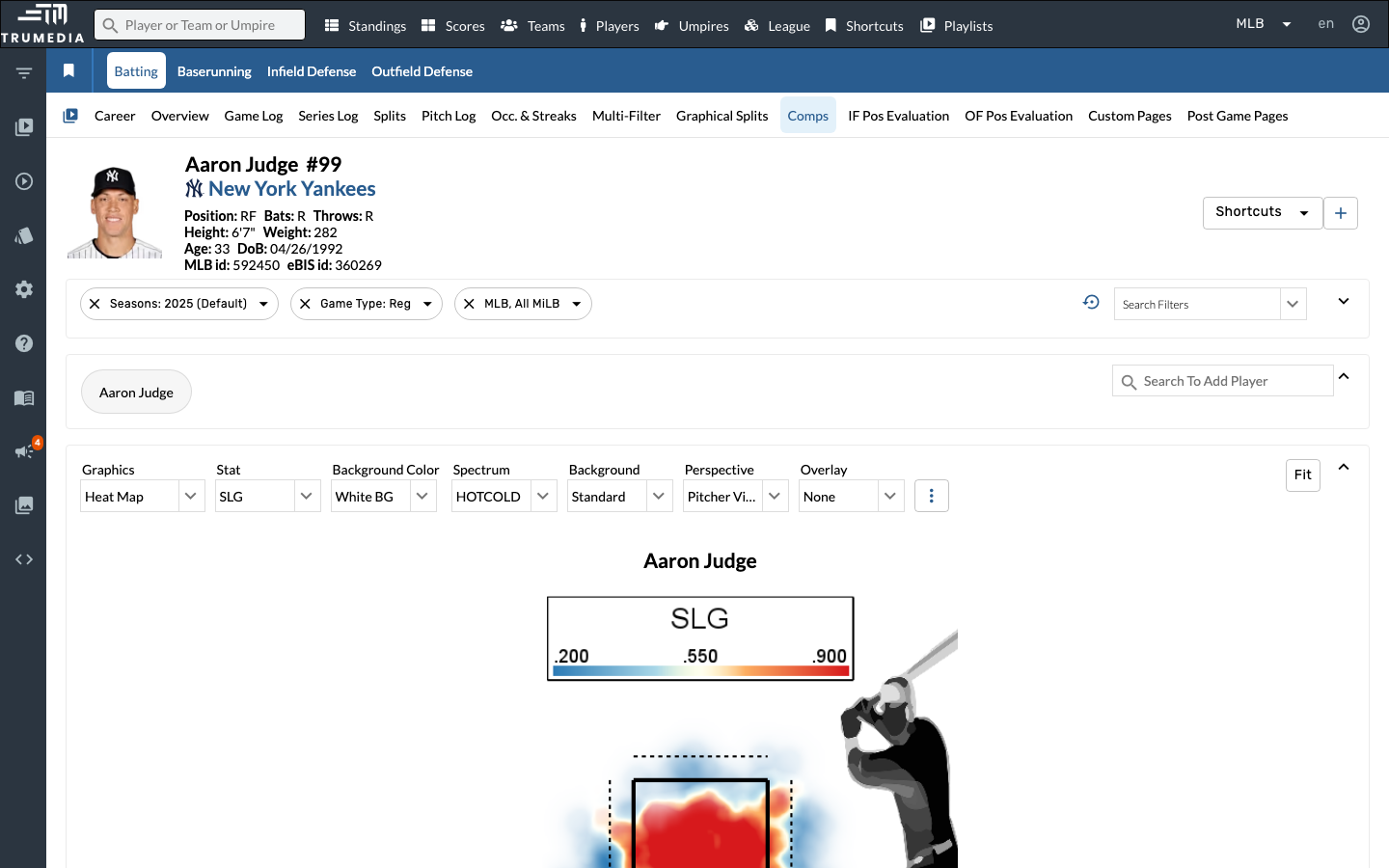Open the sidebar settings gear
The image size is (1389, 868).
(24, 289)
